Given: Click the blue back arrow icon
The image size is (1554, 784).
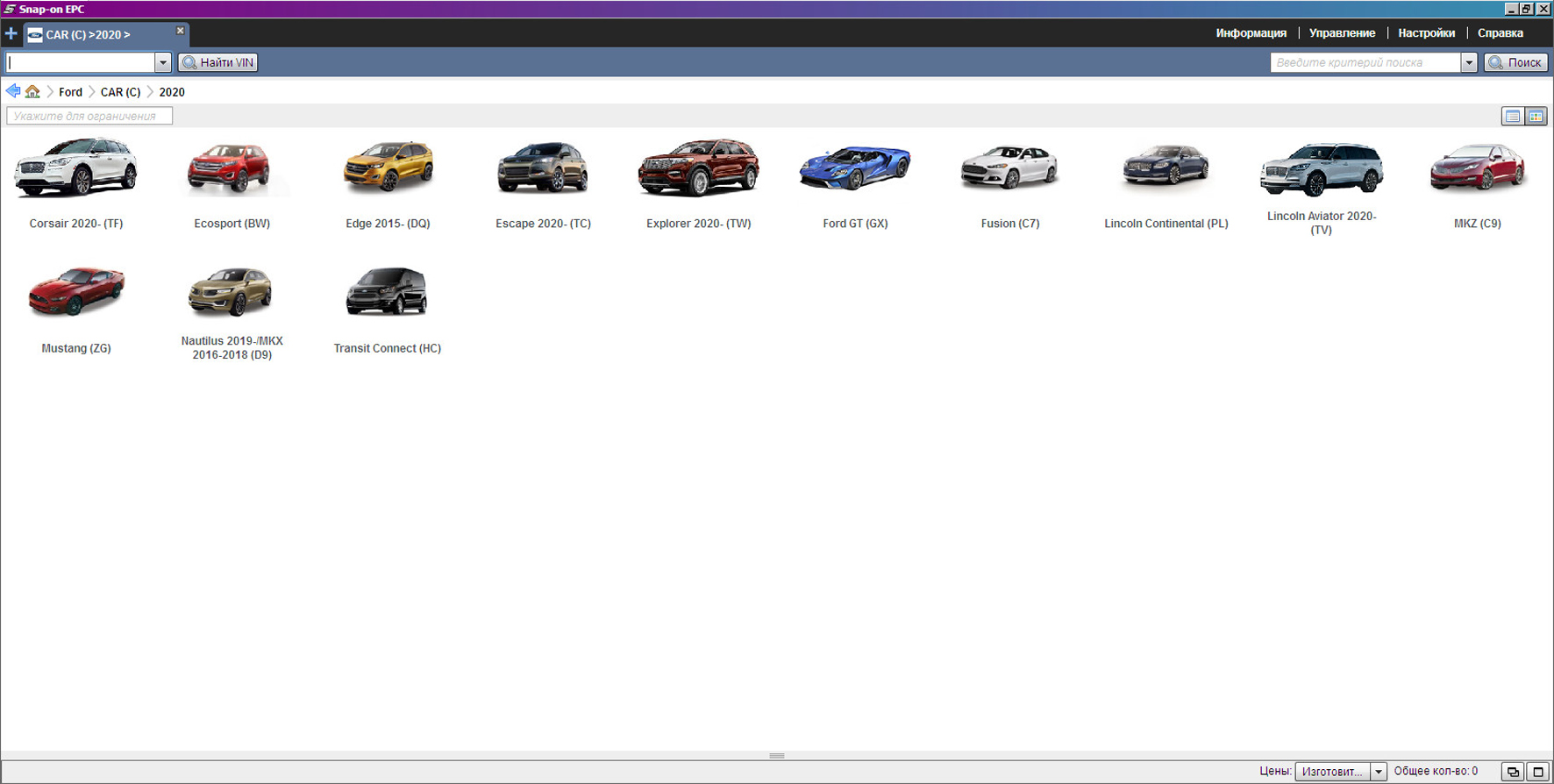Looking at the screenshot, I should coord(13,91).
